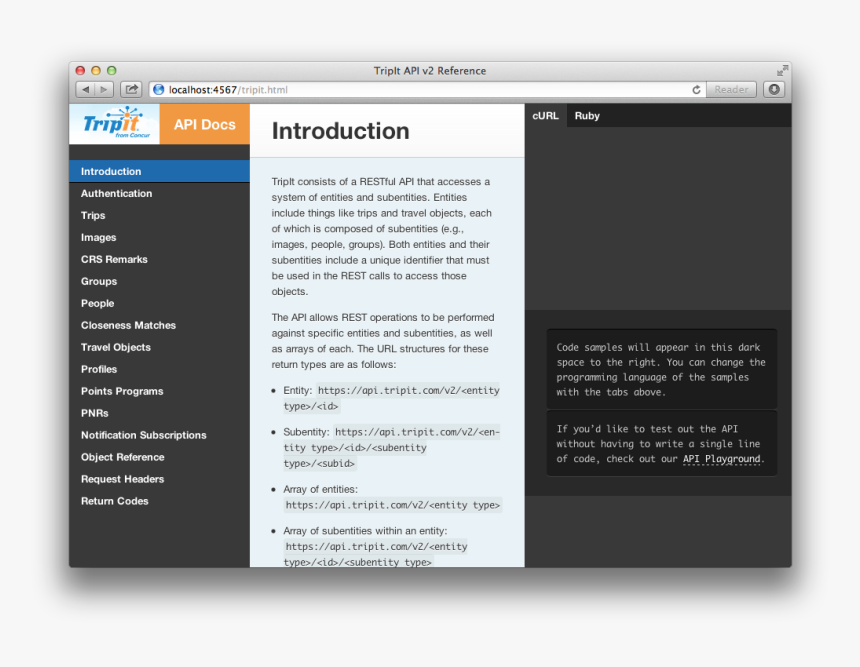Image resolution: width=860 pixels, height=667 pixels.
Task: Click the window title TripIt API v2 Reference
Action: click(429, 71)
